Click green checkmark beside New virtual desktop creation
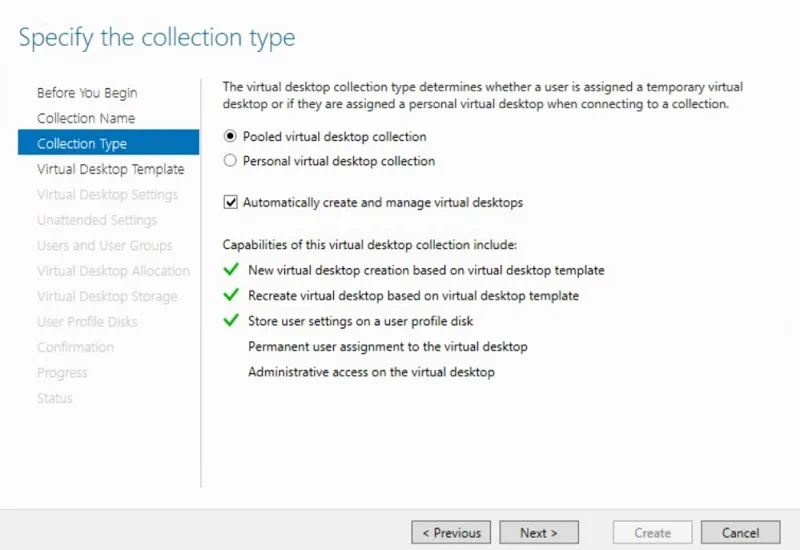This screenshot has width=800, height=550. (231, 270)
